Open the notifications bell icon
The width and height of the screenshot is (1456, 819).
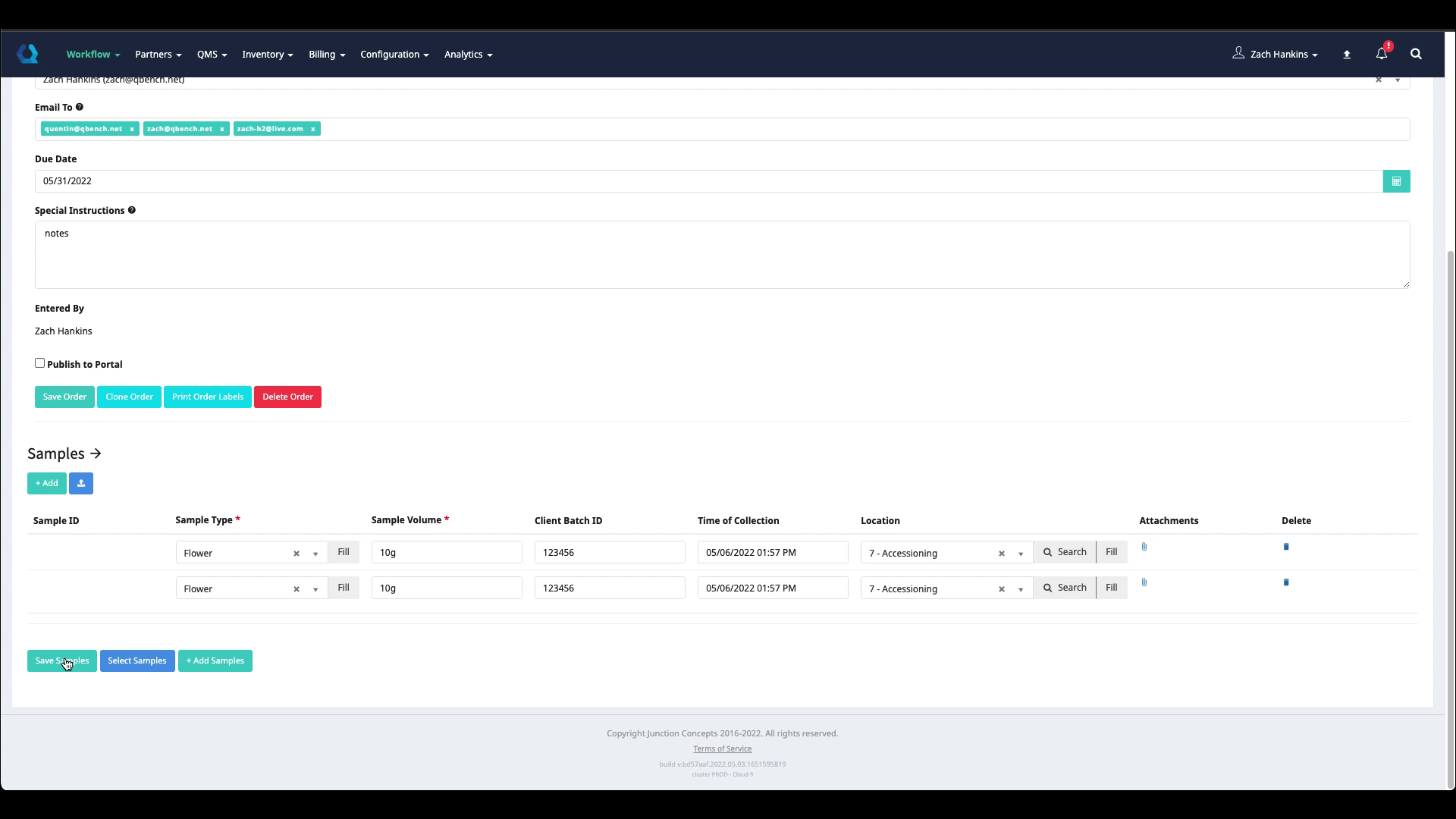[1381, 54]
